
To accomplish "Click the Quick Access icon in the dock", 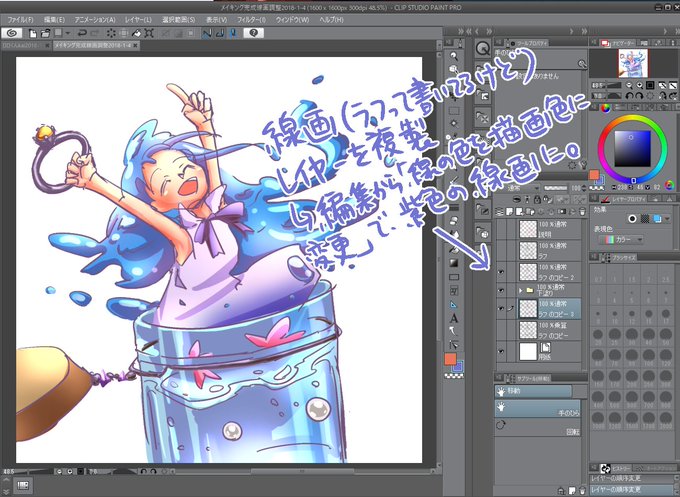I will [482, 49].
